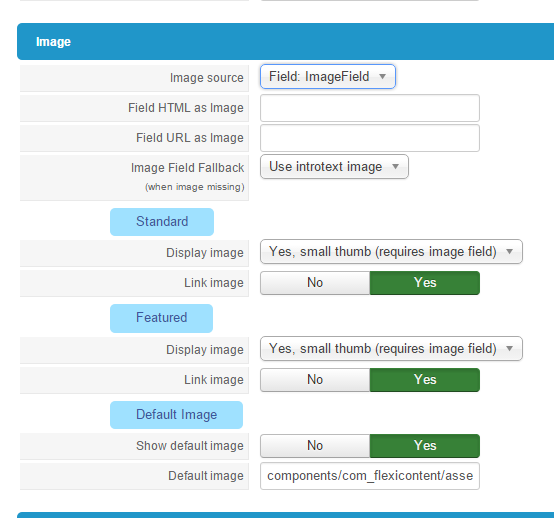
Task: Expand Featured Display image dropdown
Action: point(391,348)
